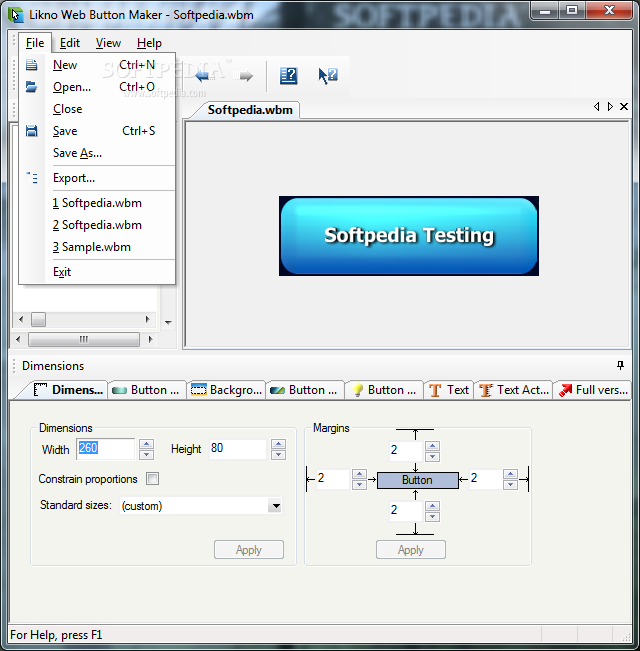Switch to the Text Act... tab

point(514,390)
